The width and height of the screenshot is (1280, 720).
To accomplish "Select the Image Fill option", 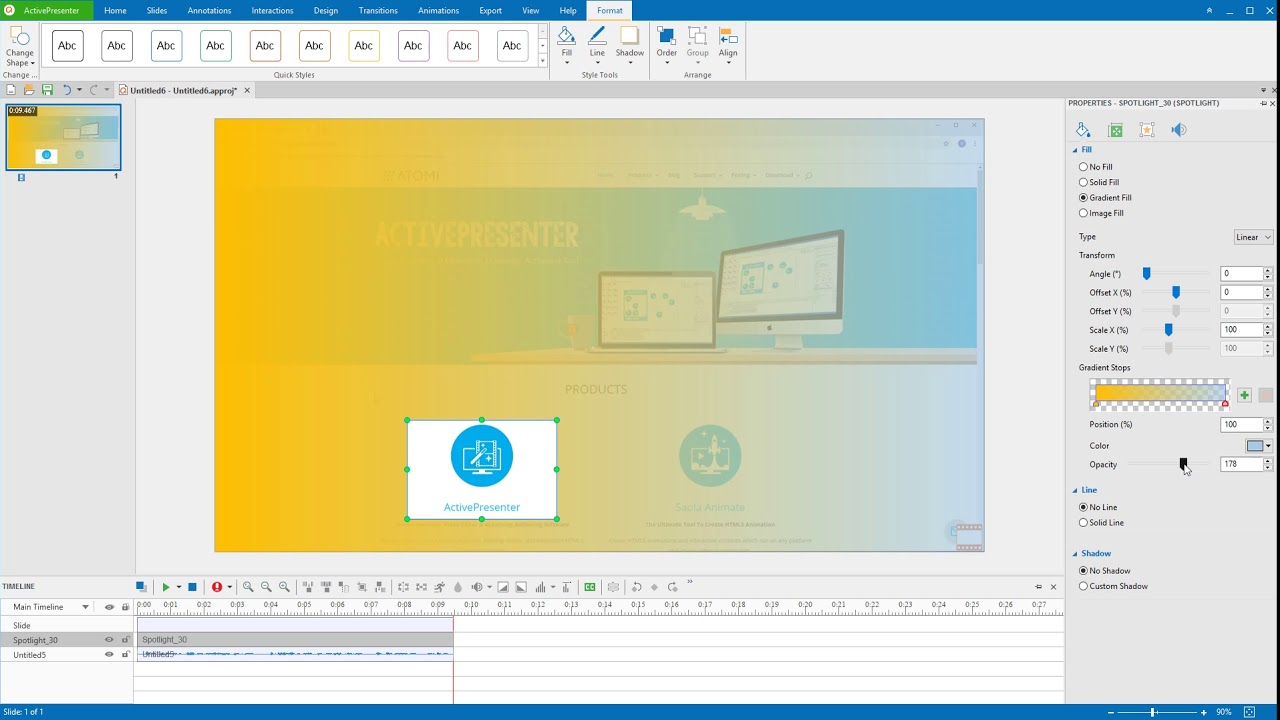I will (1101, 213).
